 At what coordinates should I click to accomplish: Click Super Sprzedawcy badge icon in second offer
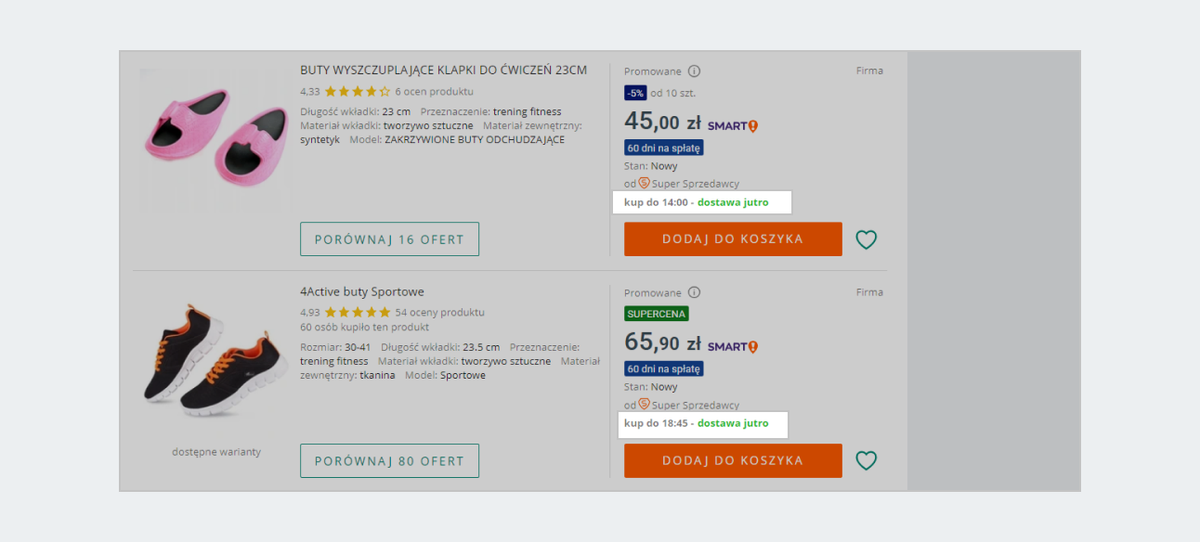pyautogui.click(x=644, y=405)
